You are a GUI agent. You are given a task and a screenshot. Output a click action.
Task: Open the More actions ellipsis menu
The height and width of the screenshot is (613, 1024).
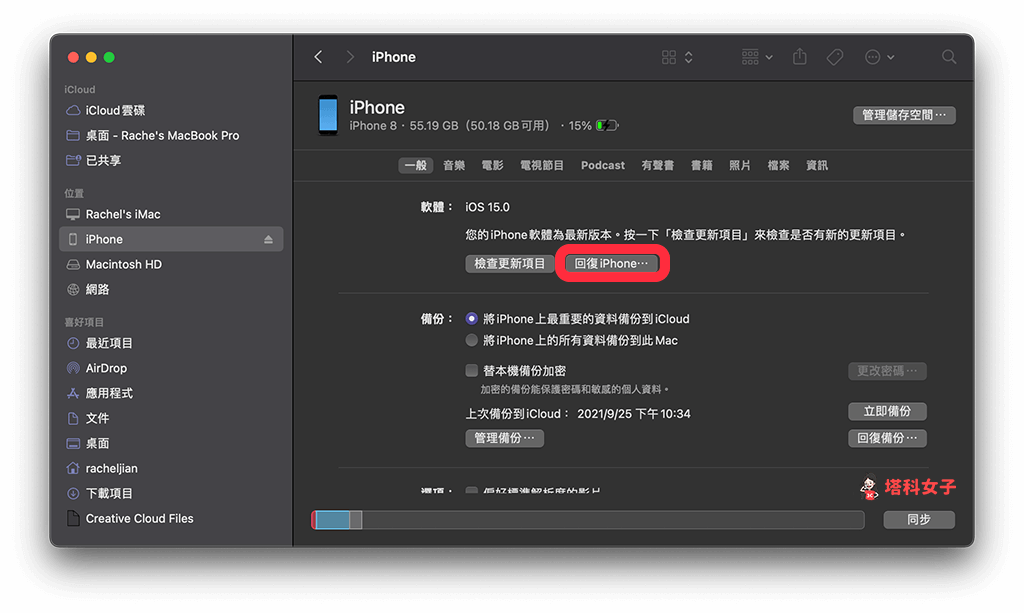pos(879,57)
